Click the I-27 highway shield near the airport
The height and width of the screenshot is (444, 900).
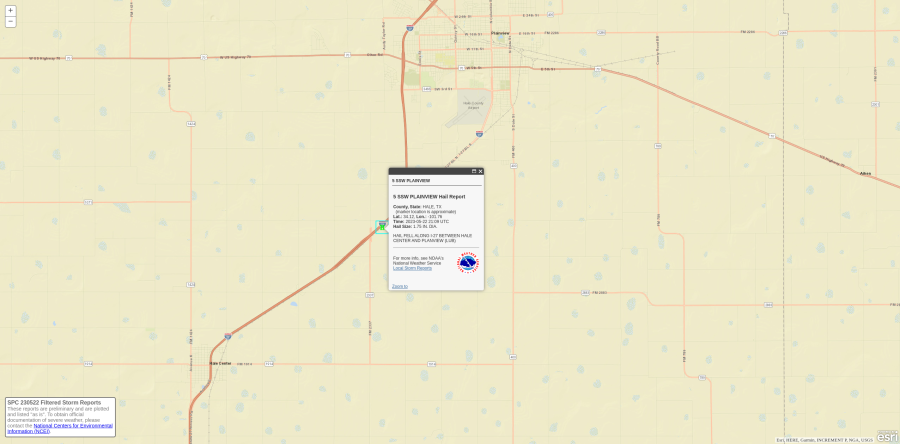click(x=479, y=133)
